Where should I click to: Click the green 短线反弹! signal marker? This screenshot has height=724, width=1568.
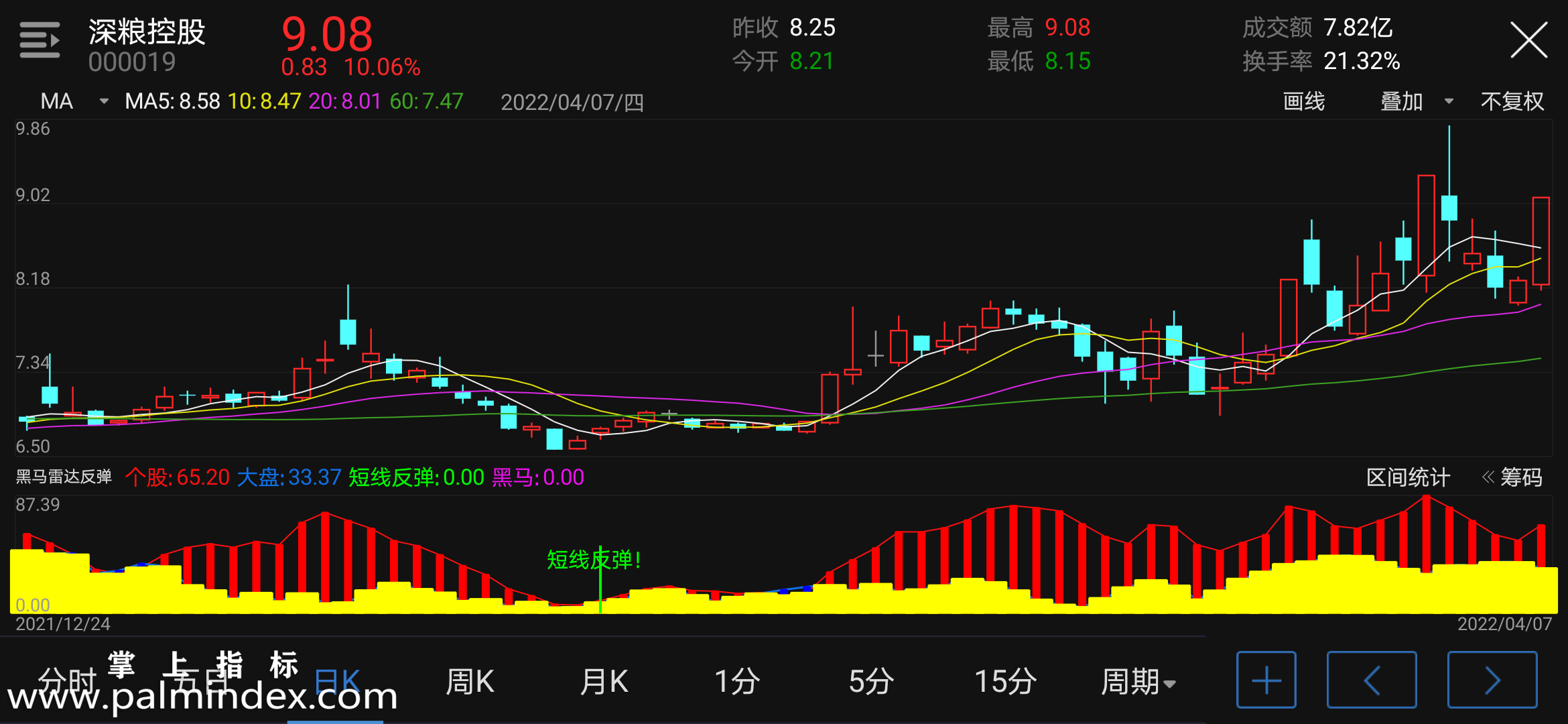pyautogui.click(x=594, y=559)
